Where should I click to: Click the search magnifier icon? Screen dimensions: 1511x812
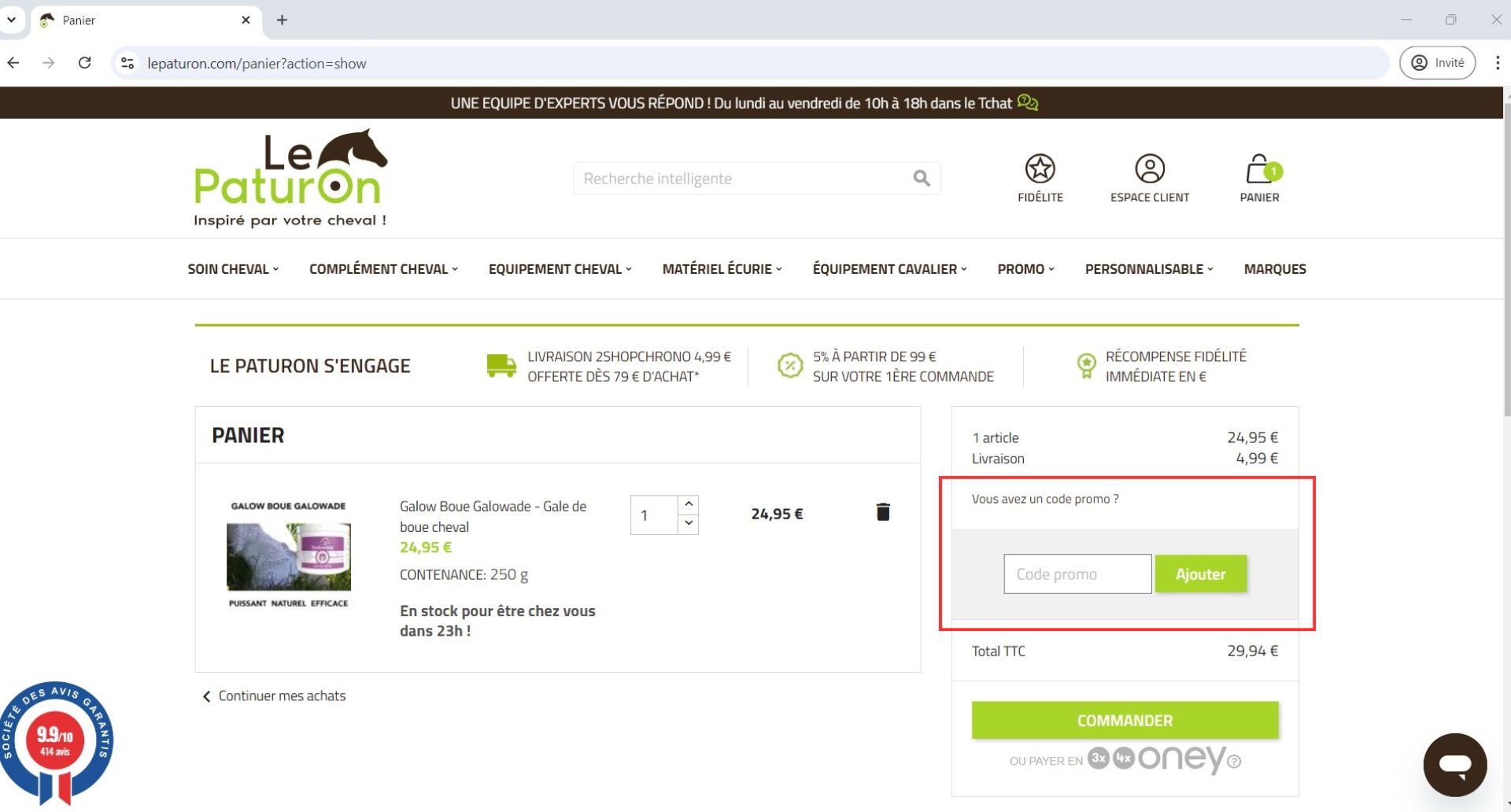pos(921,179)
